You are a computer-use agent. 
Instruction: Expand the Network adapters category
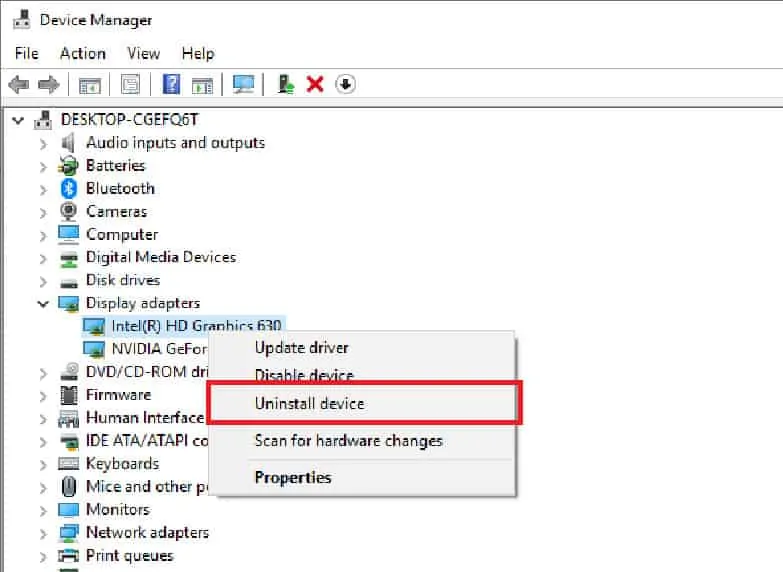click(43, 534)
